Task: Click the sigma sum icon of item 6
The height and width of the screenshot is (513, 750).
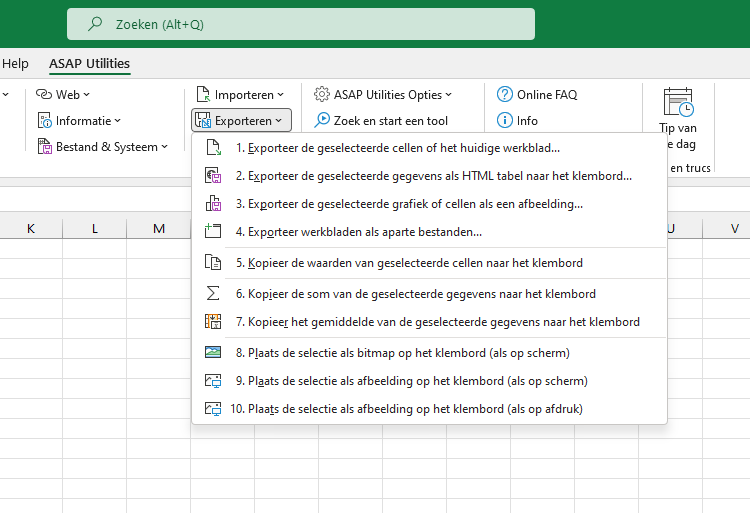Action: tap(213, 293)
